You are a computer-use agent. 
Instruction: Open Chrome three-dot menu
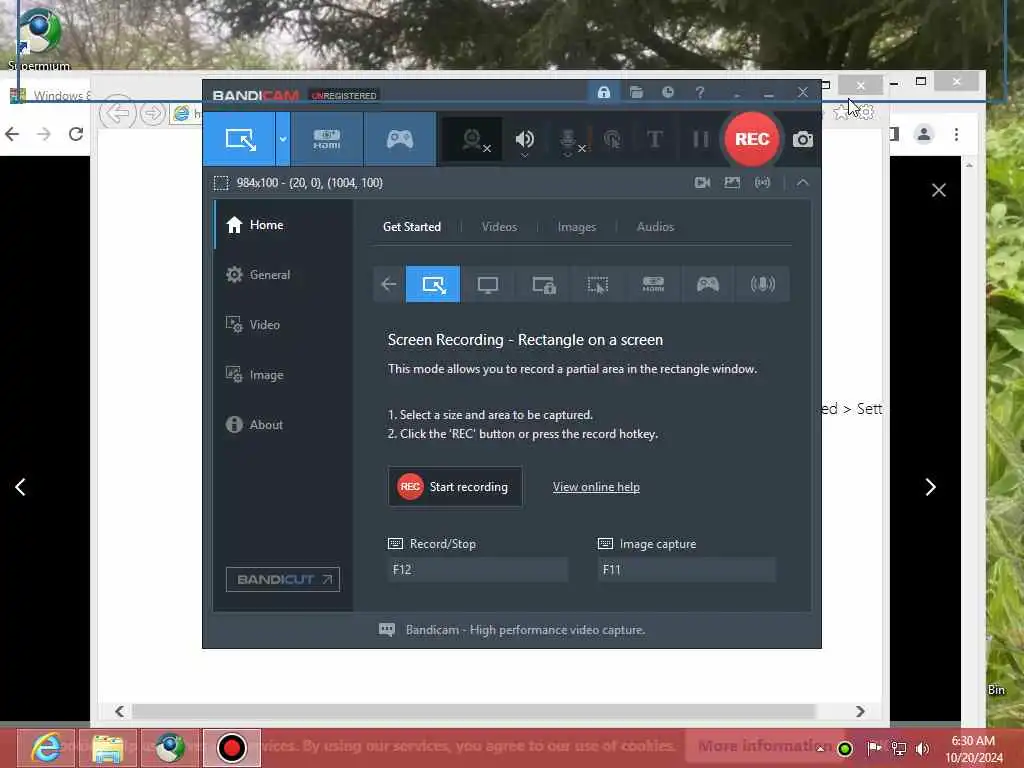click(x=956, y=135)
